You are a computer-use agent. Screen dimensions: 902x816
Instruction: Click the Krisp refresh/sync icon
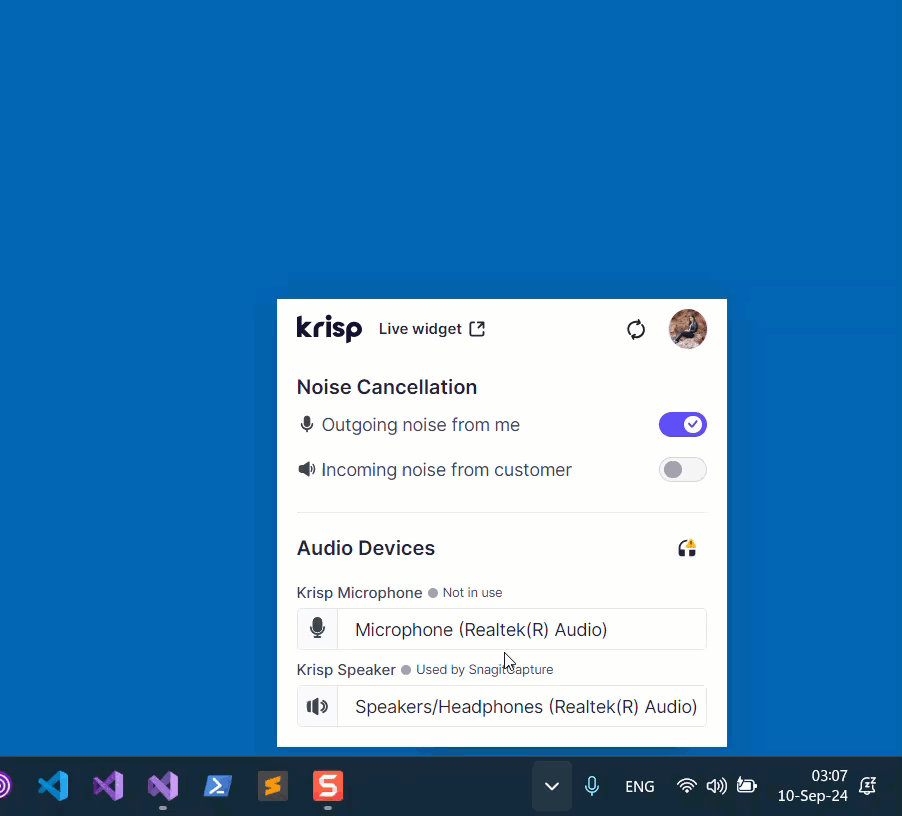tap(636, 329)
